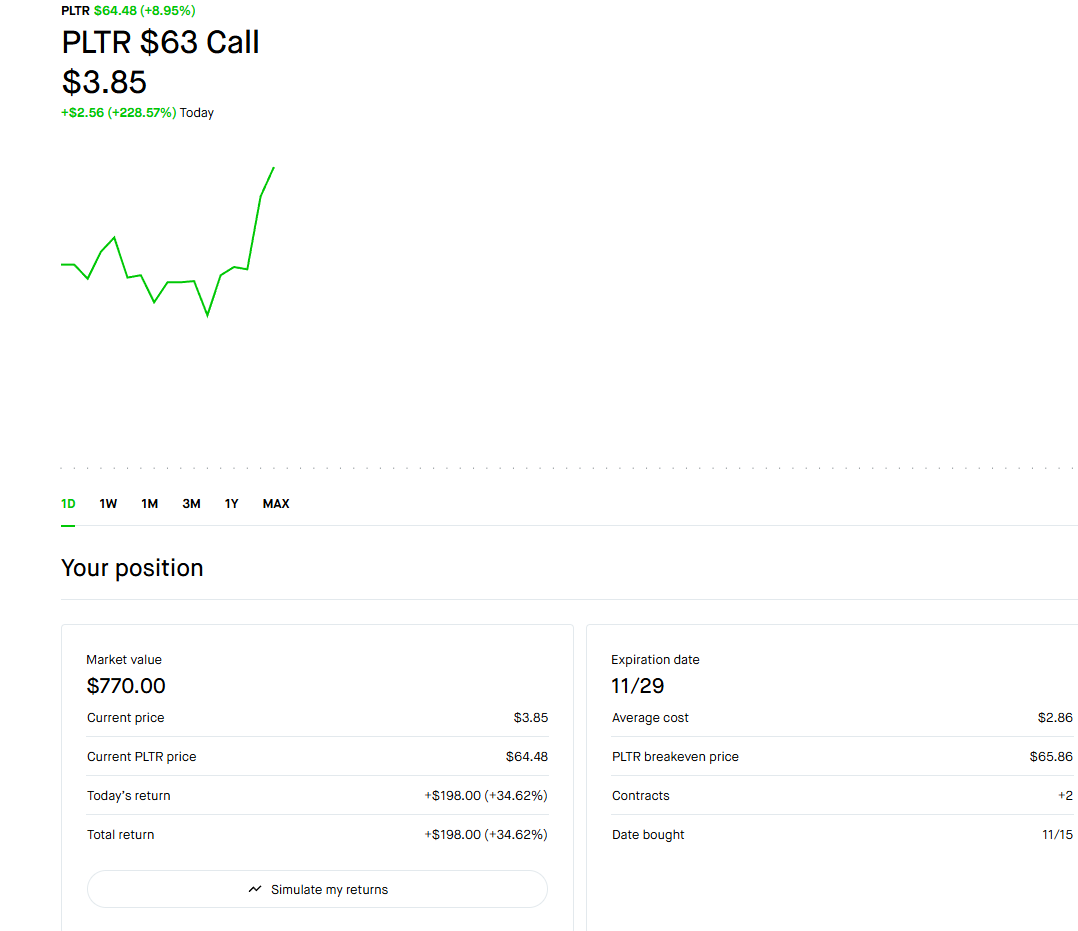Click the Market value $770.00 amount

[126, 686]
